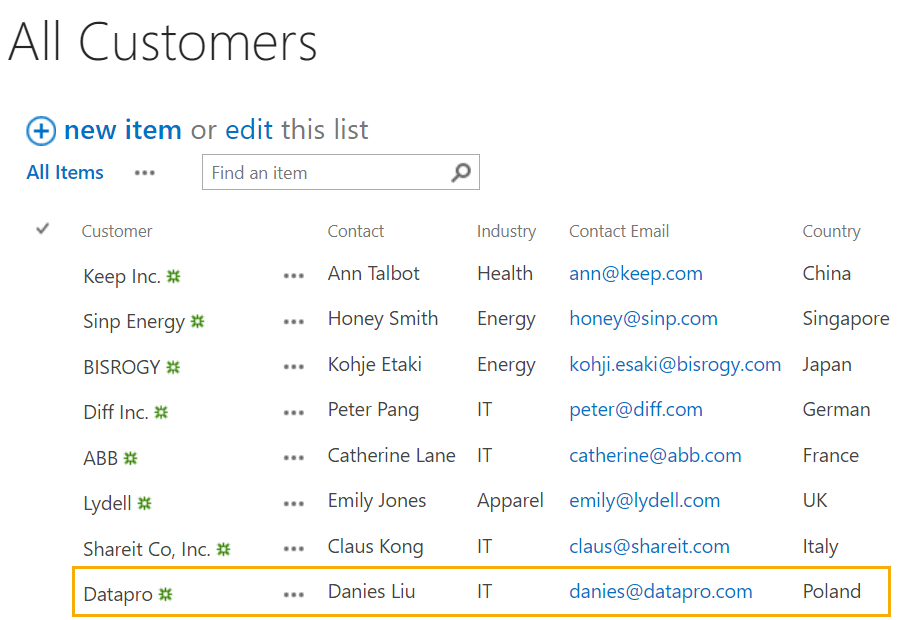Viewport: 907px width, 620px height.
Task: Switch to All Items view
Action: [65, 172]
